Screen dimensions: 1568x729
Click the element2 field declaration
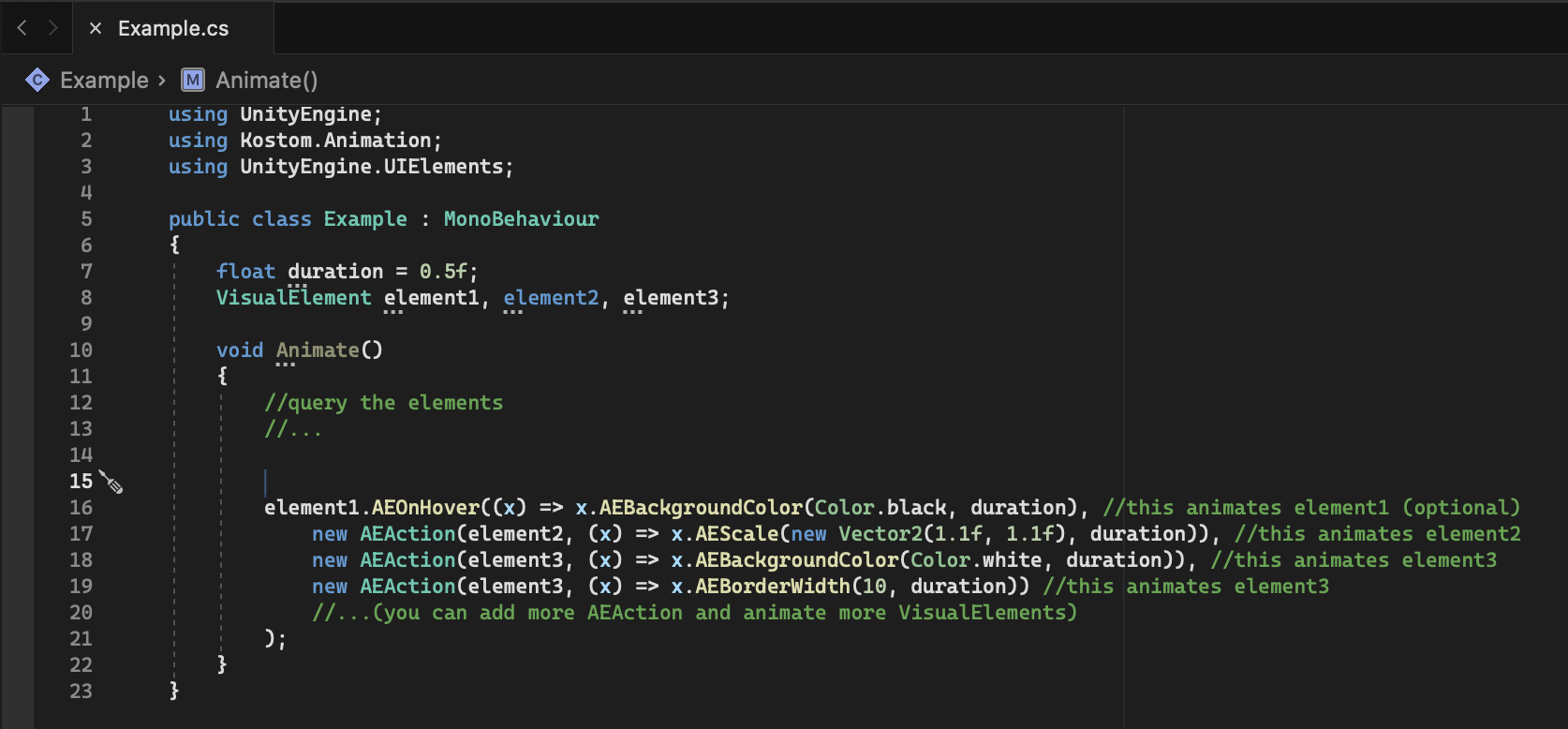coord(551,297)
